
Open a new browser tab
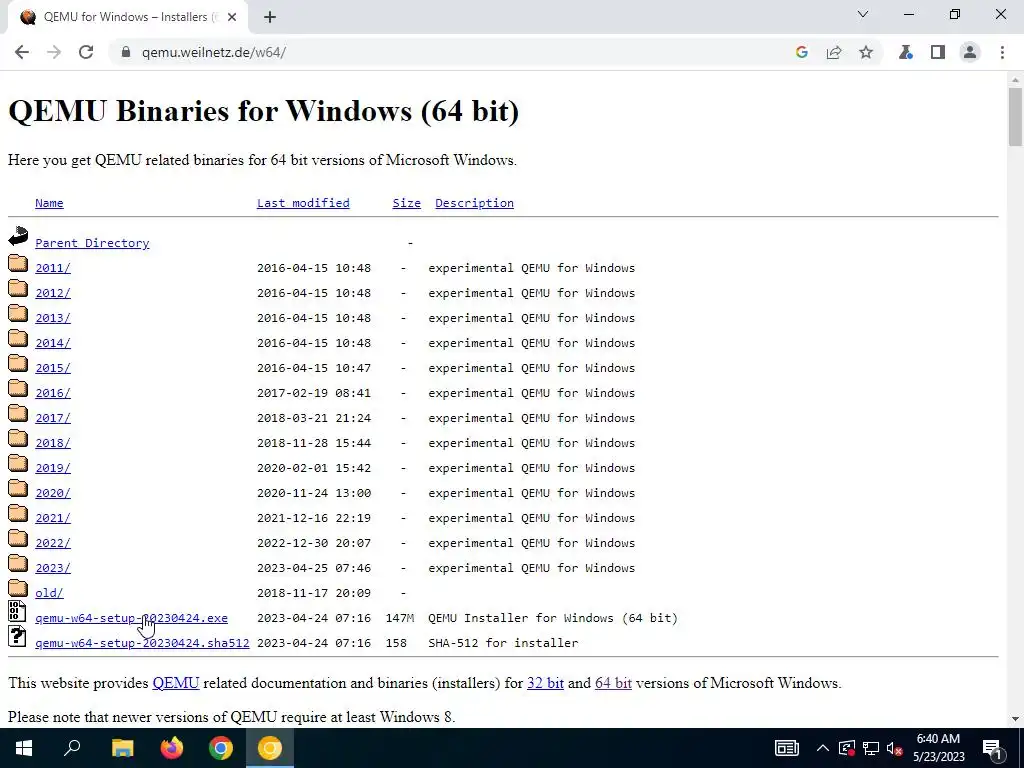270,17
